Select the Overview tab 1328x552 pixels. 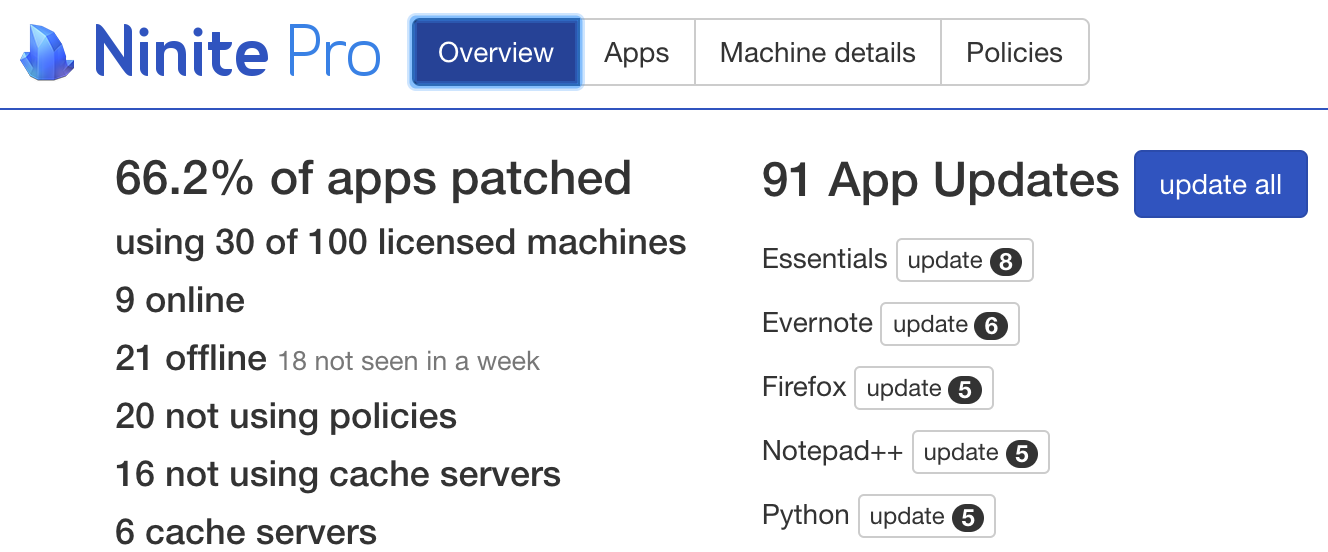pyautogui.click(x=496, y=52)
